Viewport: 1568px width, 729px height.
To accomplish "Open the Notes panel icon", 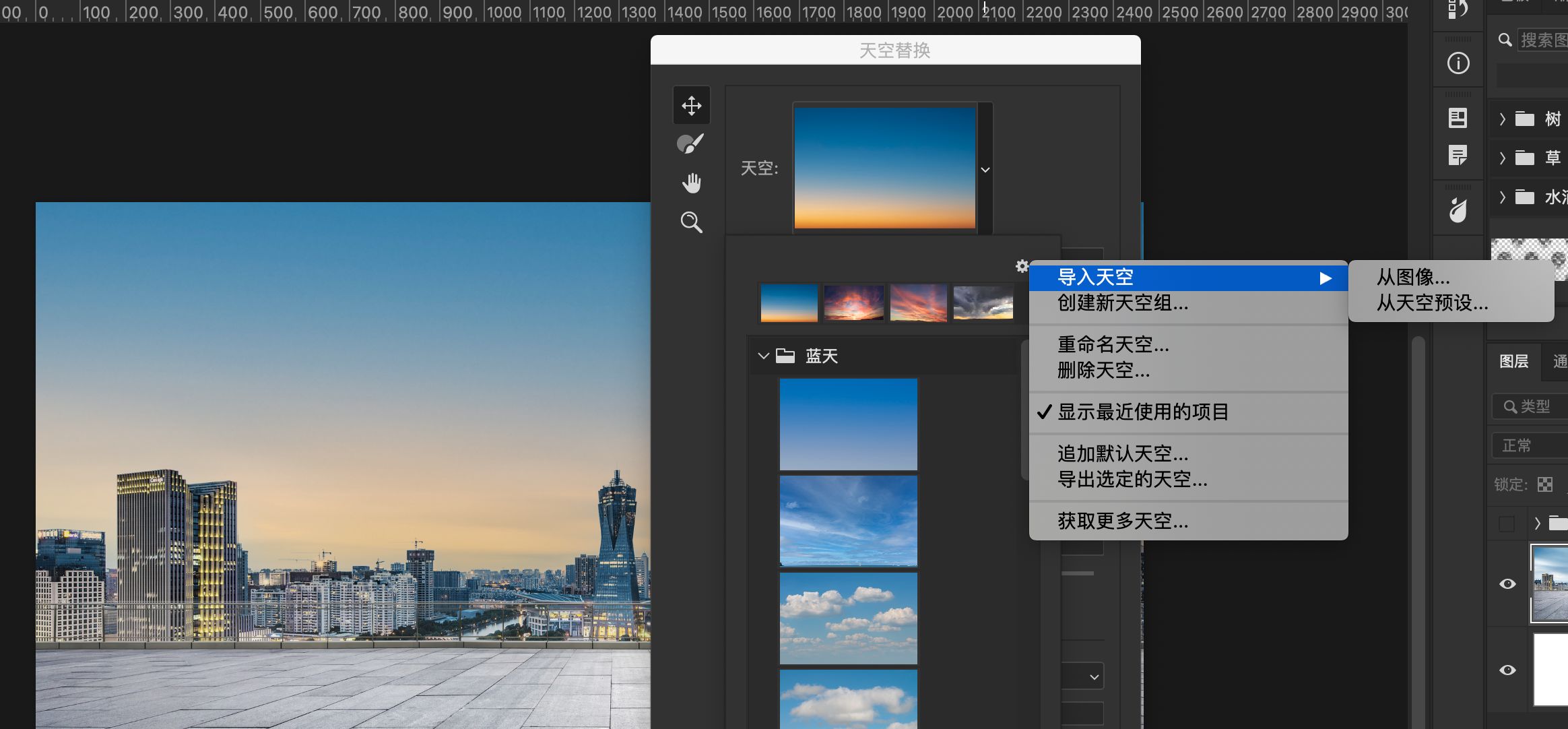I will pos(1458,156).
